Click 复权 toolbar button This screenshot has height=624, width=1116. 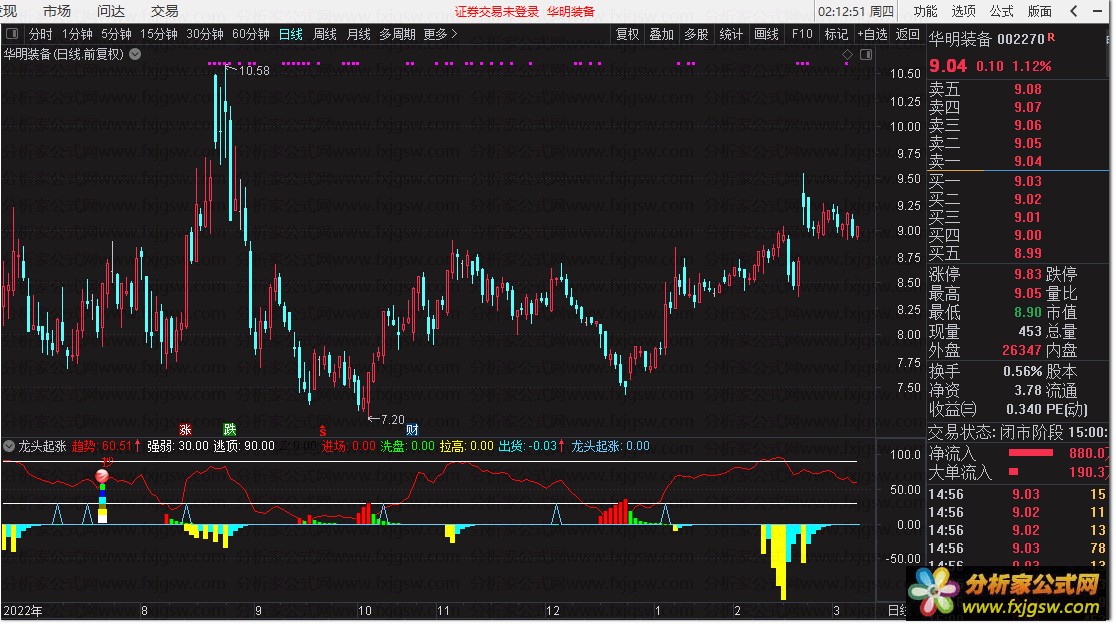(x=627, y=33)
